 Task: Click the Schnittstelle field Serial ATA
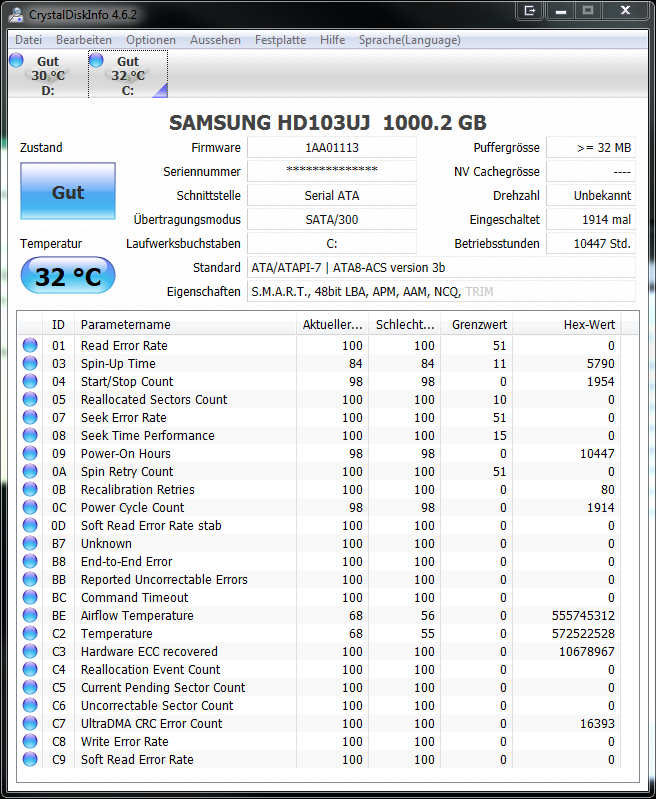[x=332, y=196]
